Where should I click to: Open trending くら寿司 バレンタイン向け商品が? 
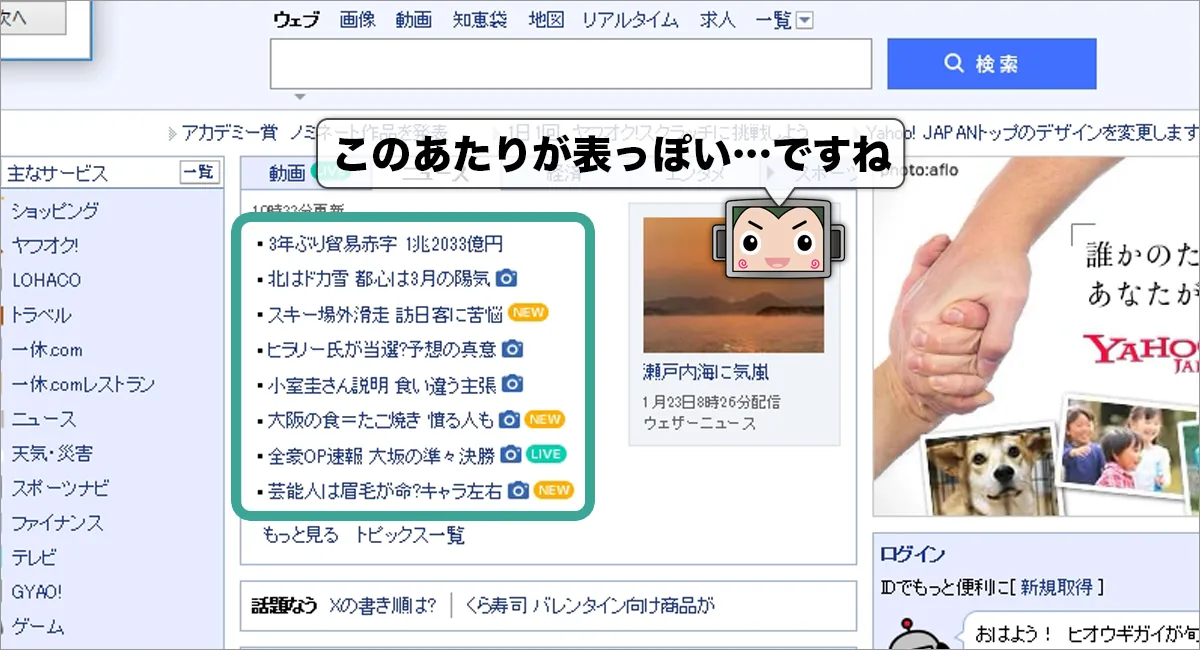[x=591, y=606]
